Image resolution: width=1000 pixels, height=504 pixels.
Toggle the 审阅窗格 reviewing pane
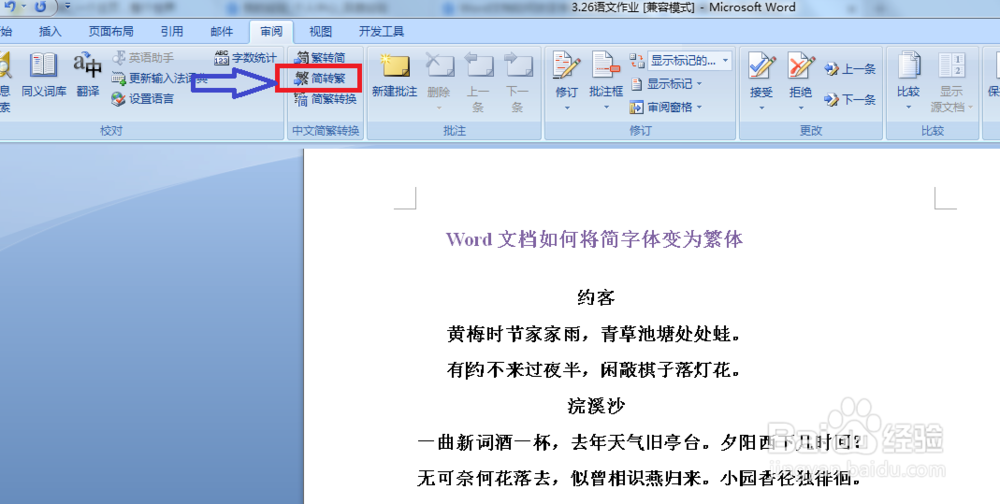pos(661,107)
